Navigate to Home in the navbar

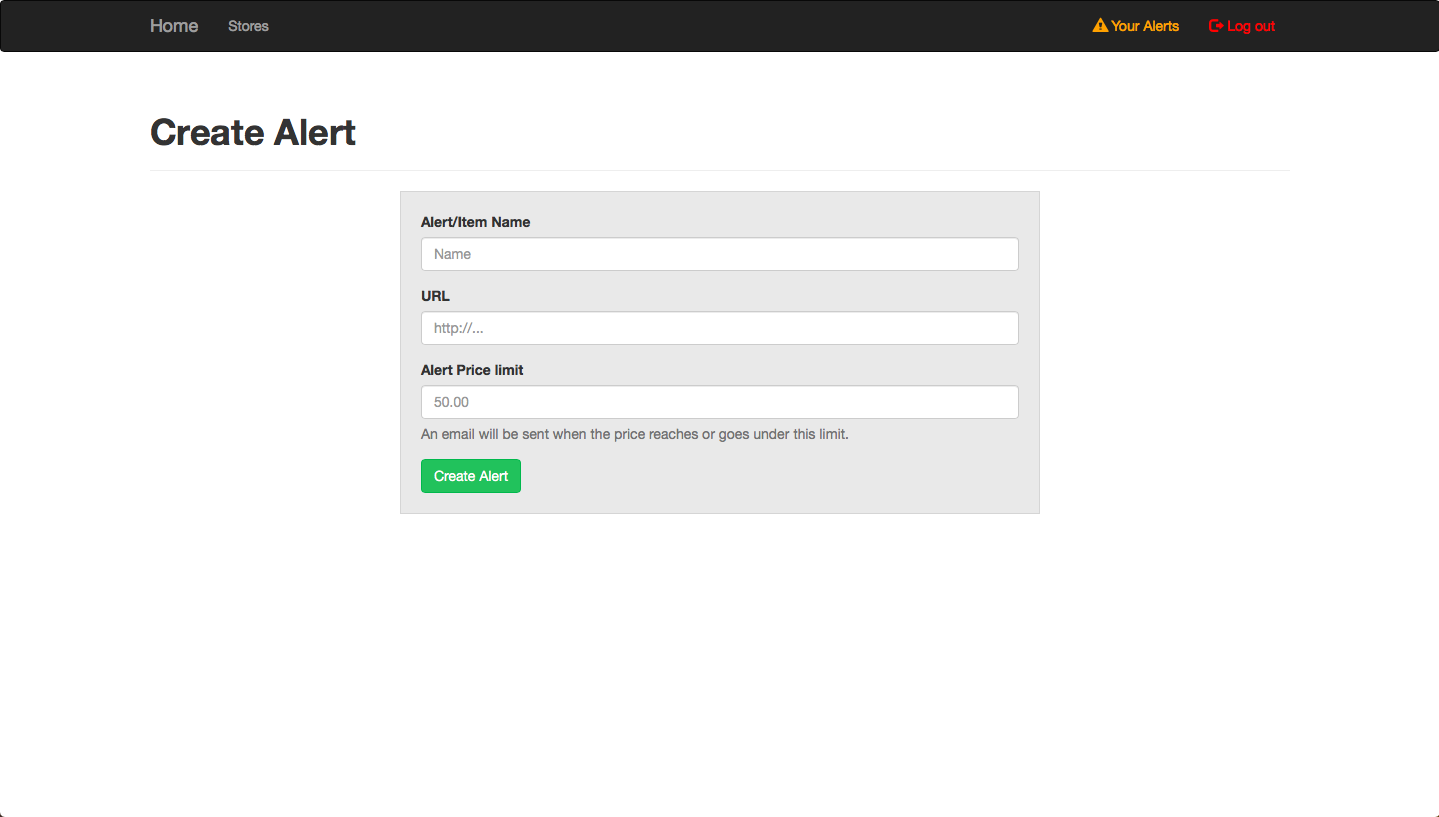point(173,25)
